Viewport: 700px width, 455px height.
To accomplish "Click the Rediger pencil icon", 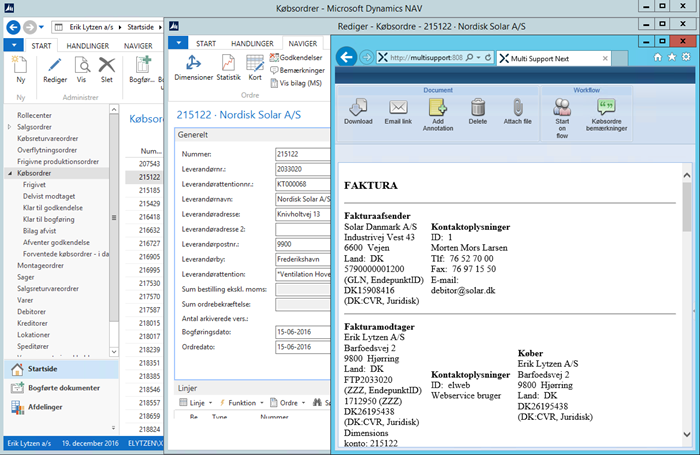I will pyautogui.click(x=54, y=66).
